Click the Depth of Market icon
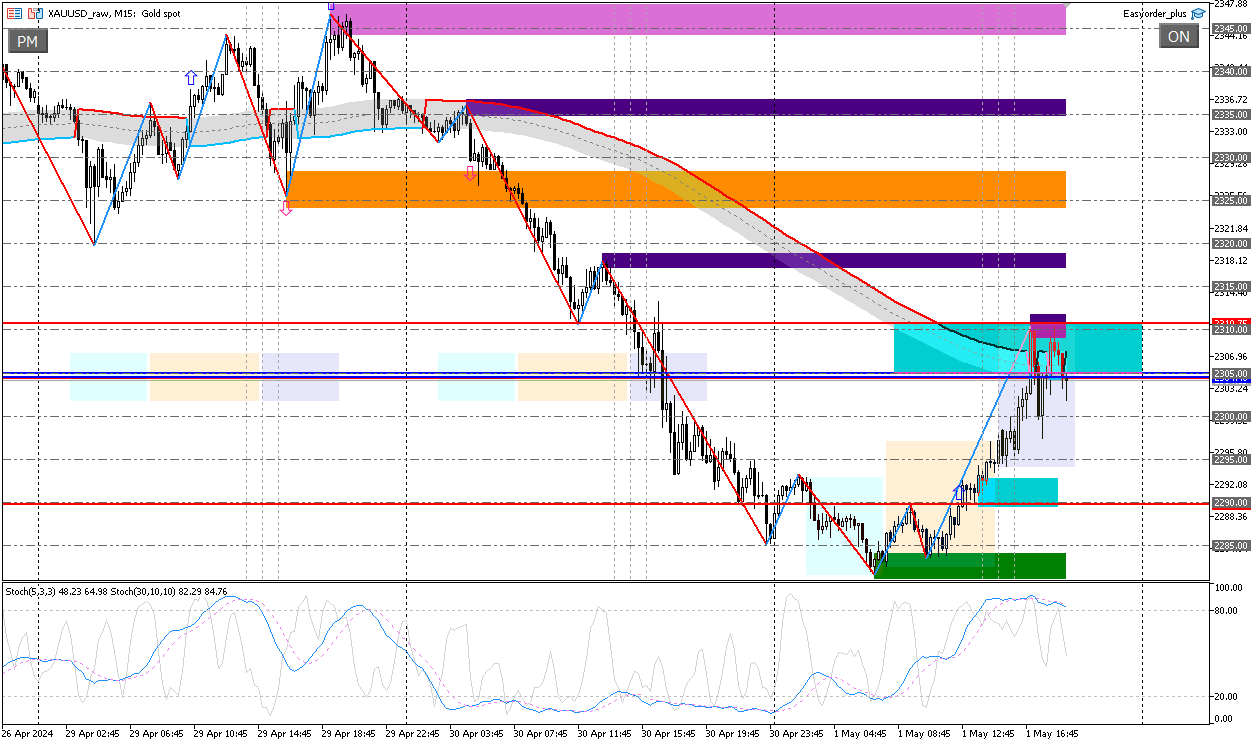 [14, 14]
